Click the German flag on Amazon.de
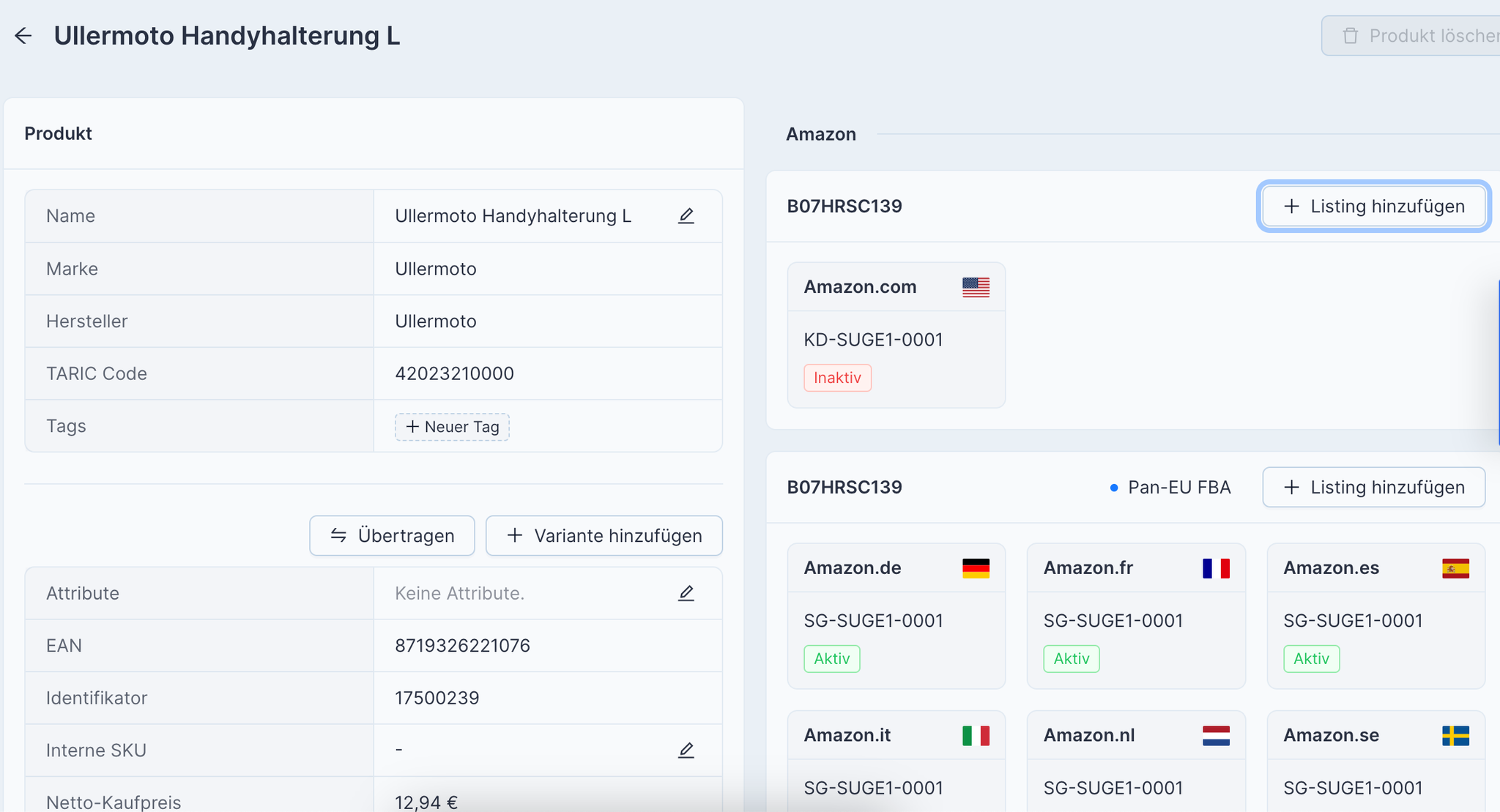Viewport: 1500px width, 812px height. [976, 568]
